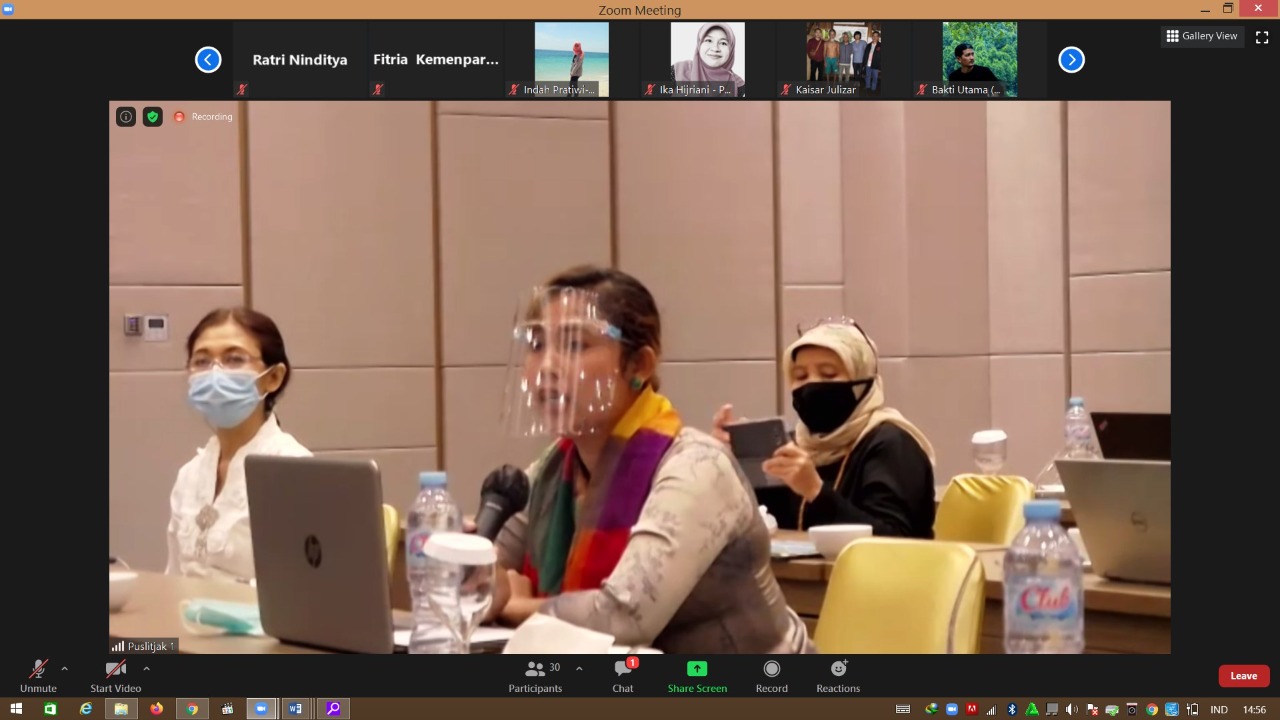Open Microsoft Word from the taskbar

point(296,709)
